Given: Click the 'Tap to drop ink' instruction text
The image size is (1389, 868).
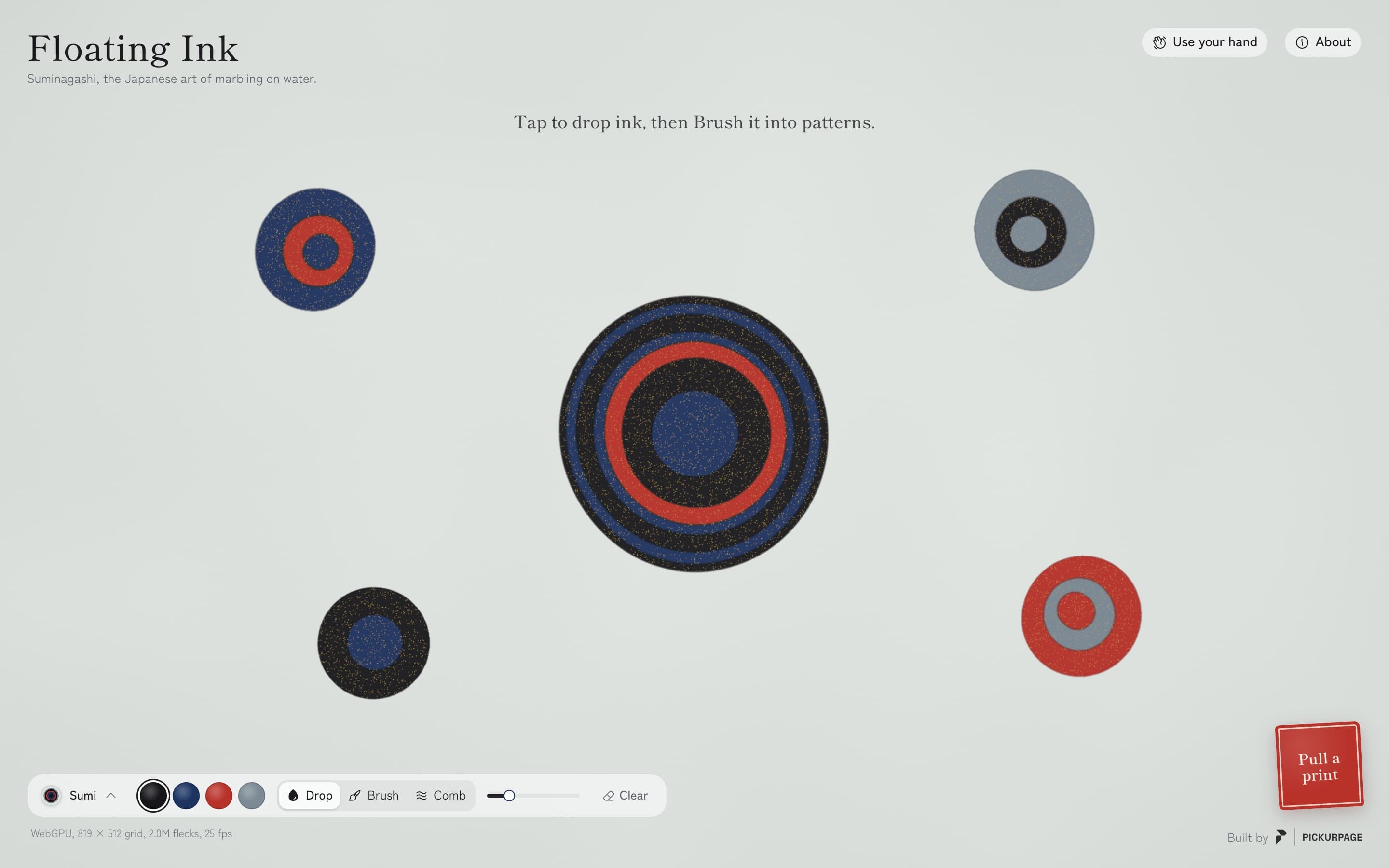Looking at the screenshot, I should [x=694, y=122].
